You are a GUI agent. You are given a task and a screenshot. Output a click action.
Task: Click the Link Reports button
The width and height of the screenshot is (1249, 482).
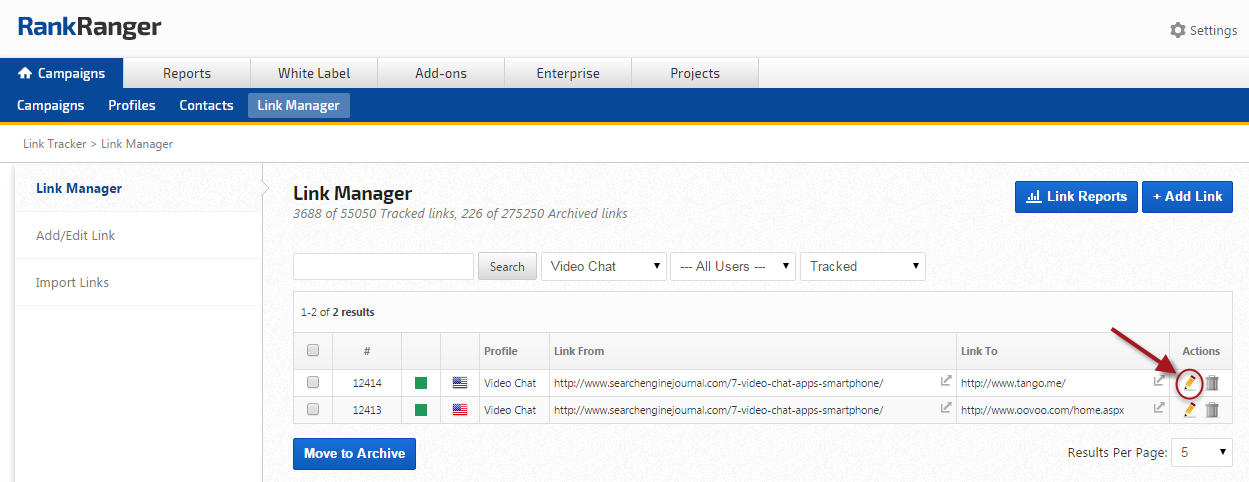tap(1076, 197)
